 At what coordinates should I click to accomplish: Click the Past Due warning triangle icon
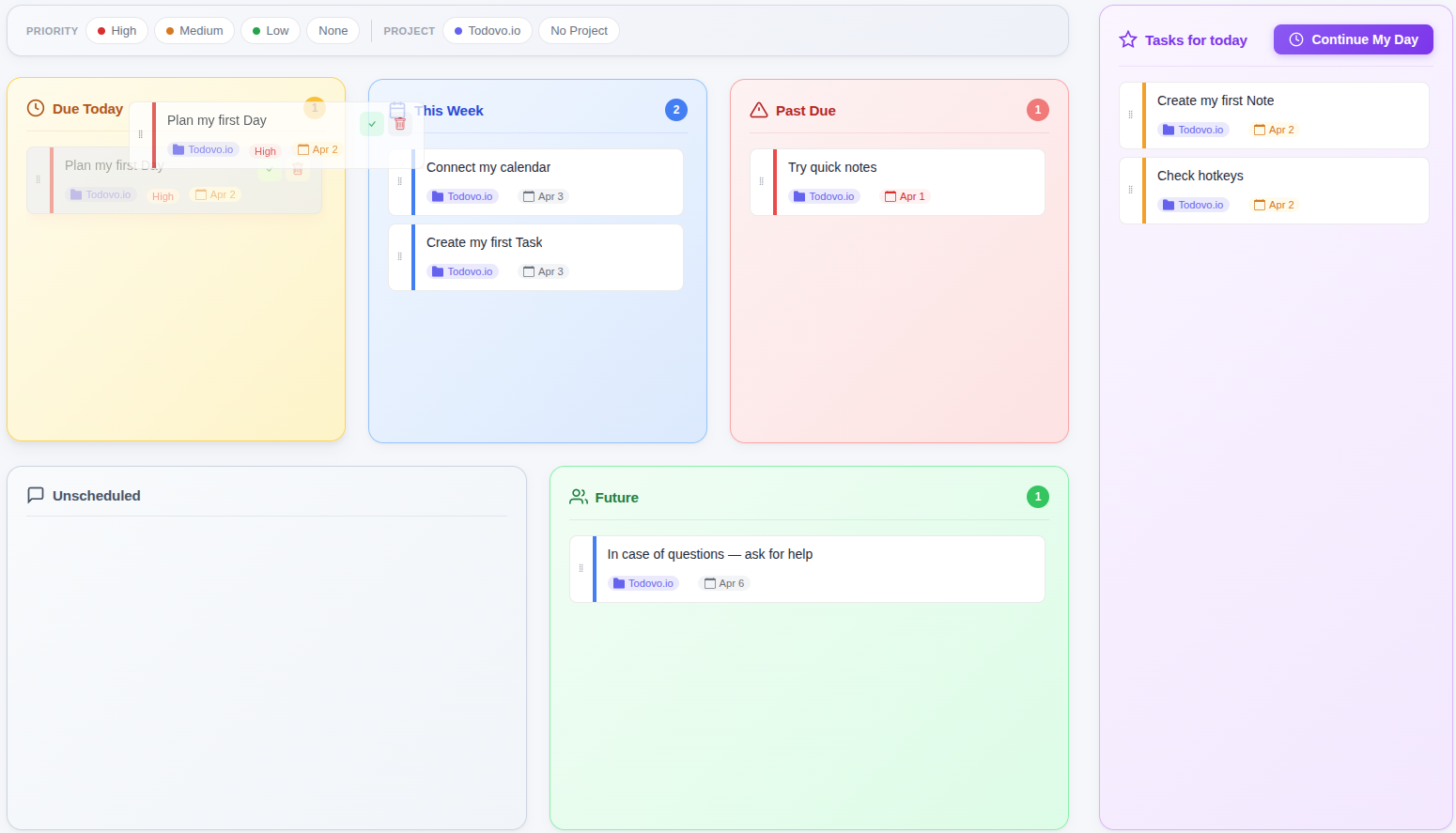(x=759, y=110)
